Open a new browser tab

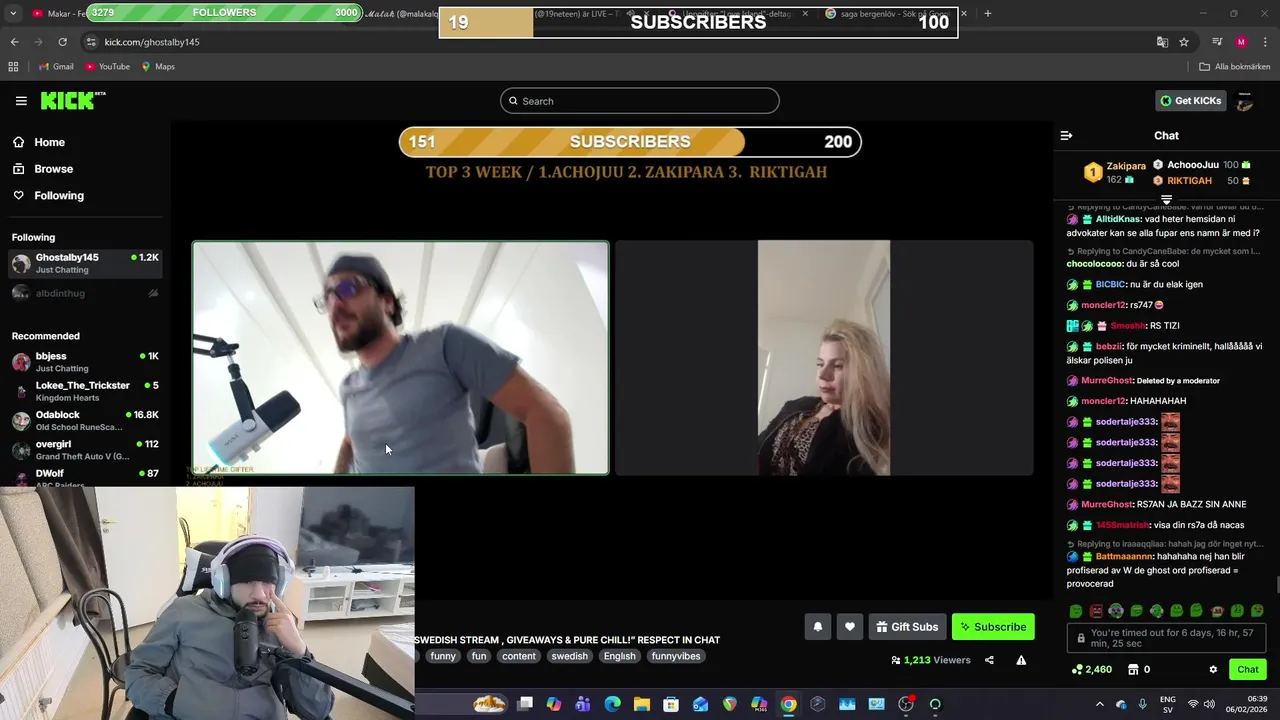pyautogui.click(x=987, y=13)
